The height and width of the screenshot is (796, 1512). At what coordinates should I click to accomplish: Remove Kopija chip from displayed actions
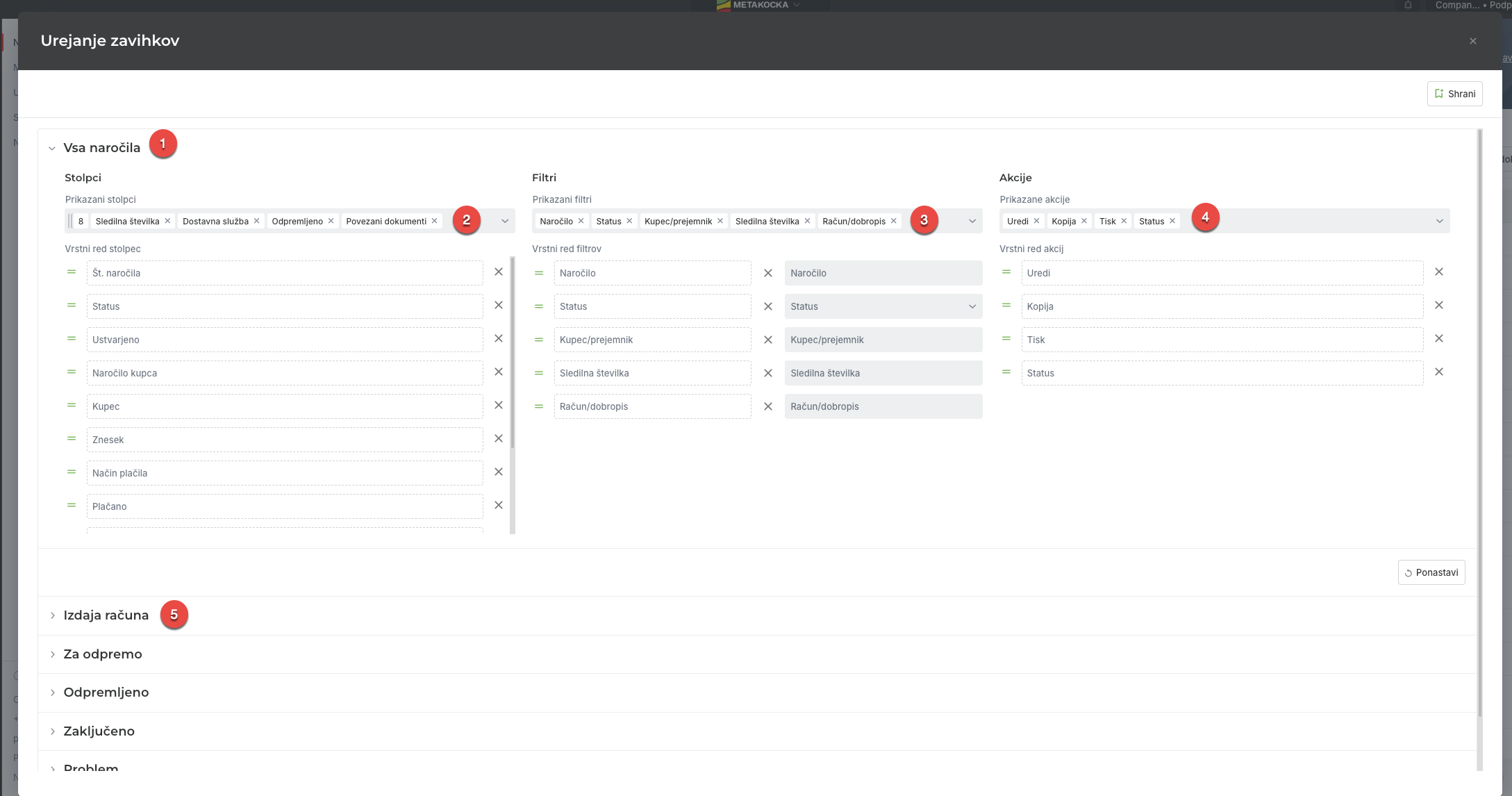(x=1083, y=221)
